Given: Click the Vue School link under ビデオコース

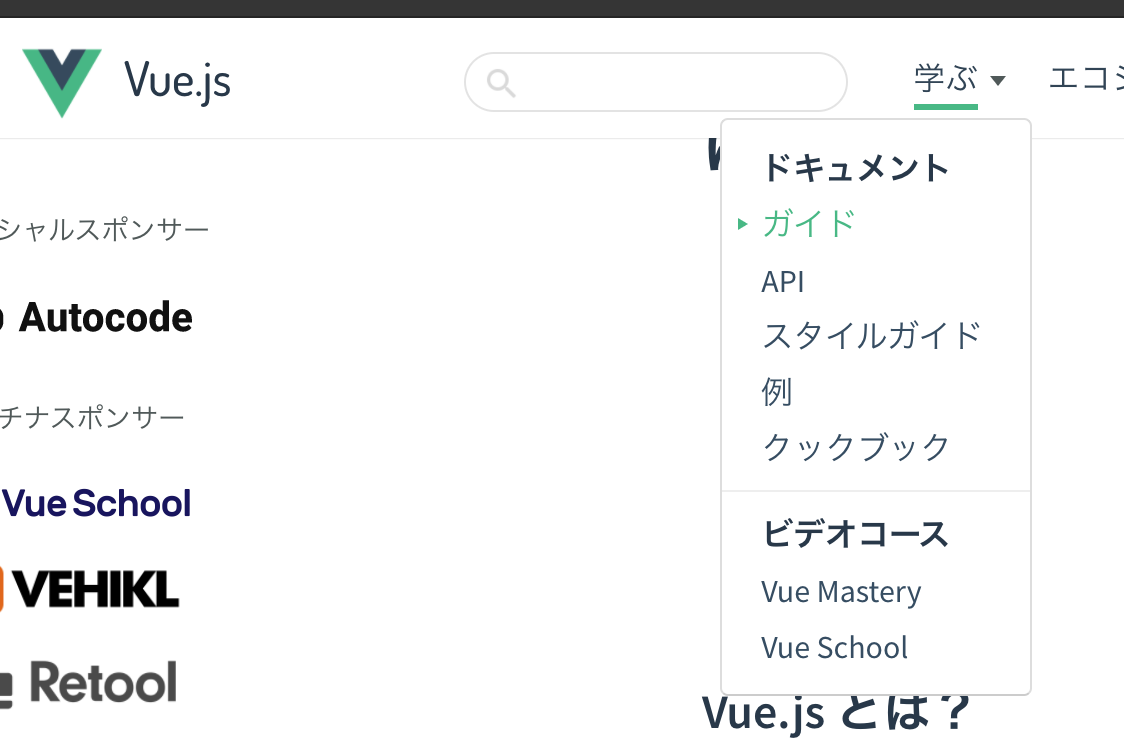Looking at the screenshot, I should 835,647.
